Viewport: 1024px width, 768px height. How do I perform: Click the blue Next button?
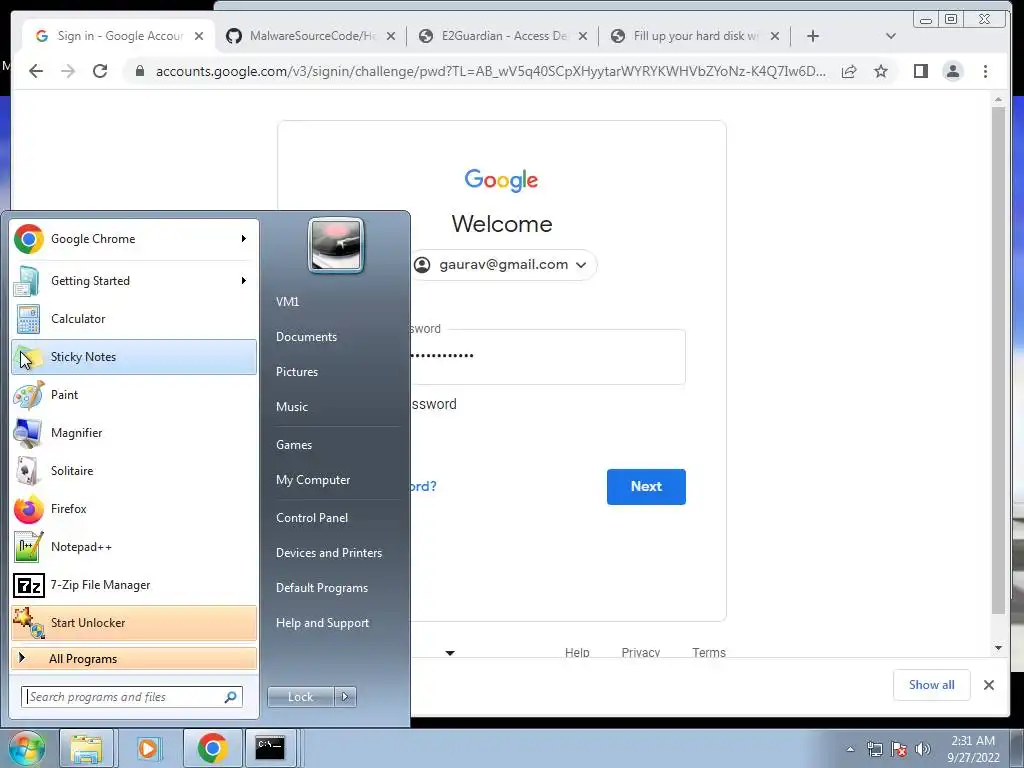[x=646, y=487]
